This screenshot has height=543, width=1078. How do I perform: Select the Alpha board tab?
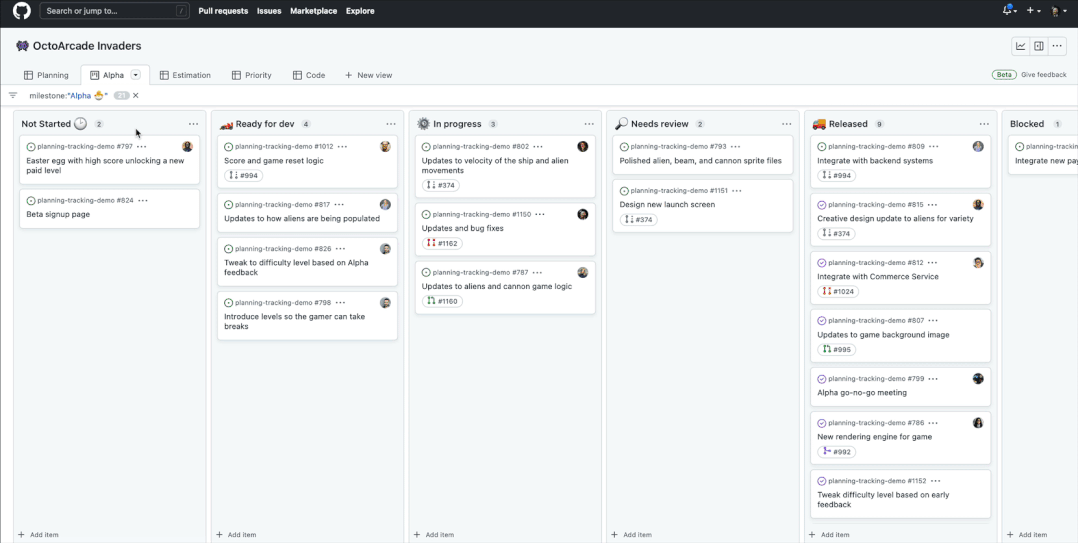107,75
